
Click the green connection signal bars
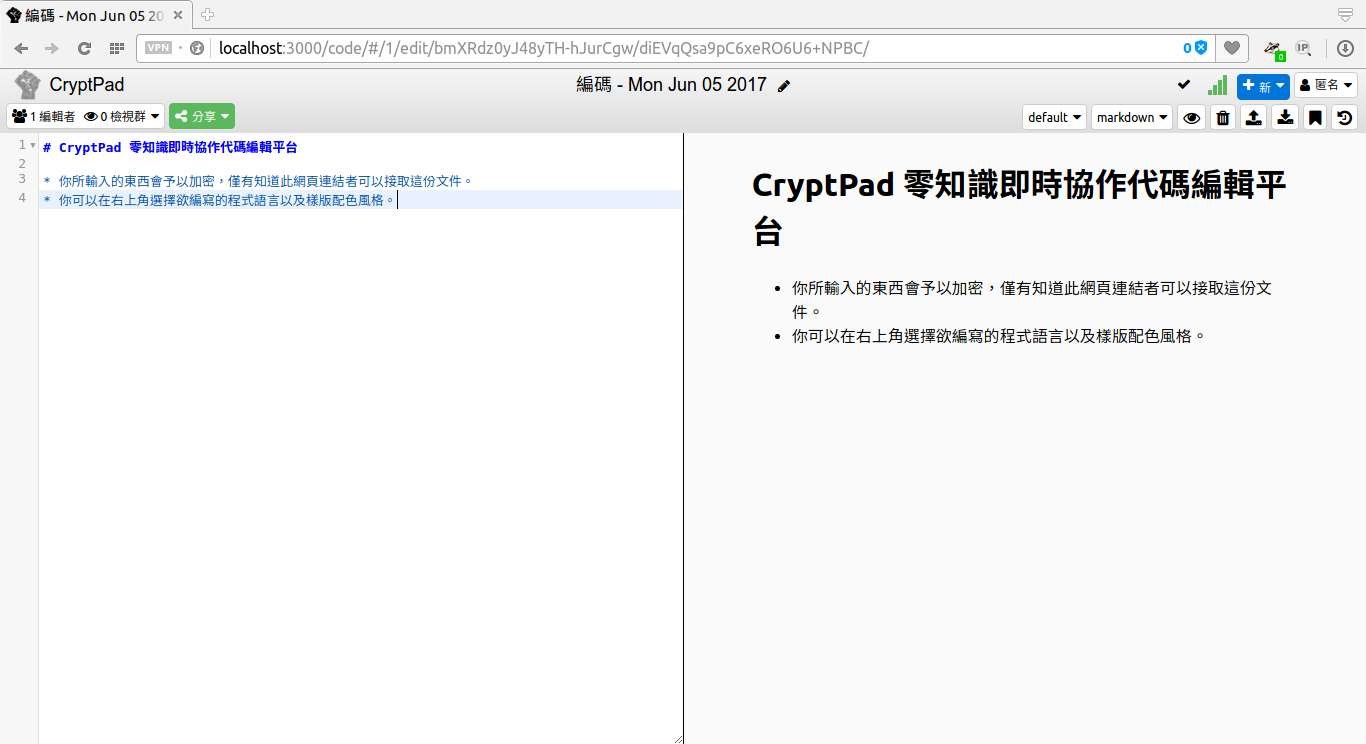pos(1217,85)
